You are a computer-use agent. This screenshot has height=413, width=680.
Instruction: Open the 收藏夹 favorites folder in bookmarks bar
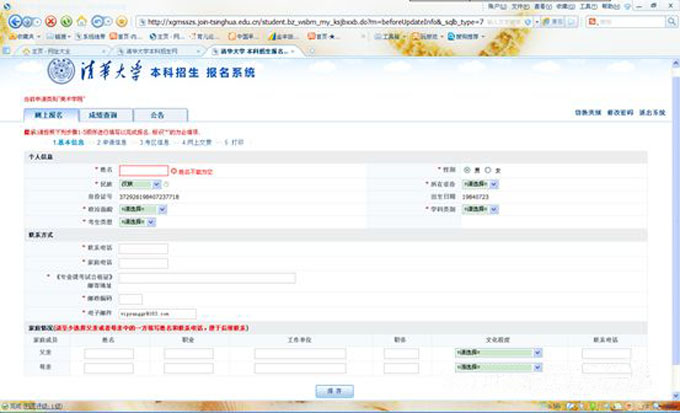click(x=25, y=37)
